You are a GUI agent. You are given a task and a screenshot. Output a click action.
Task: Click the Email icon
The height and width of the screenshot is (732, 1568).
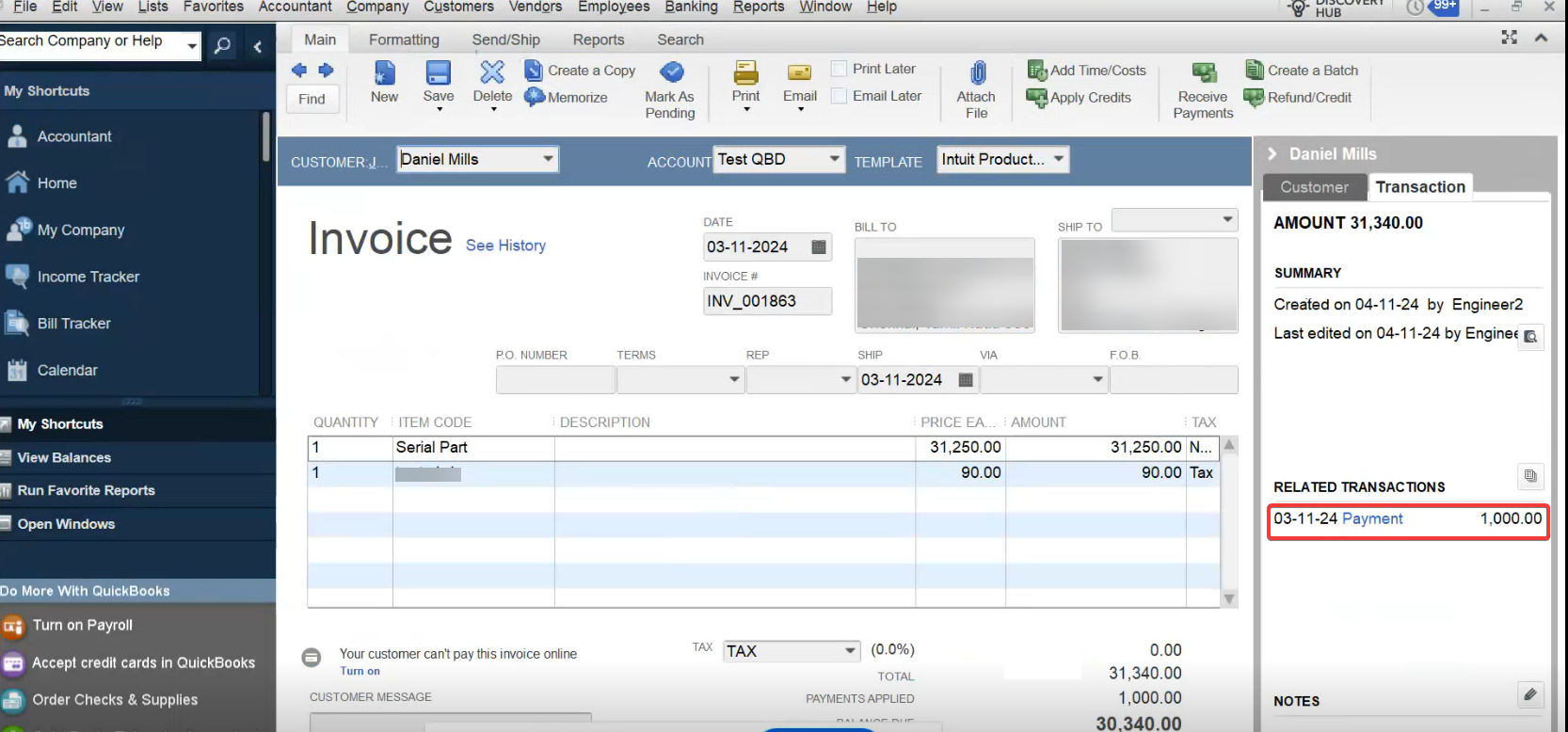click(799, 72)
